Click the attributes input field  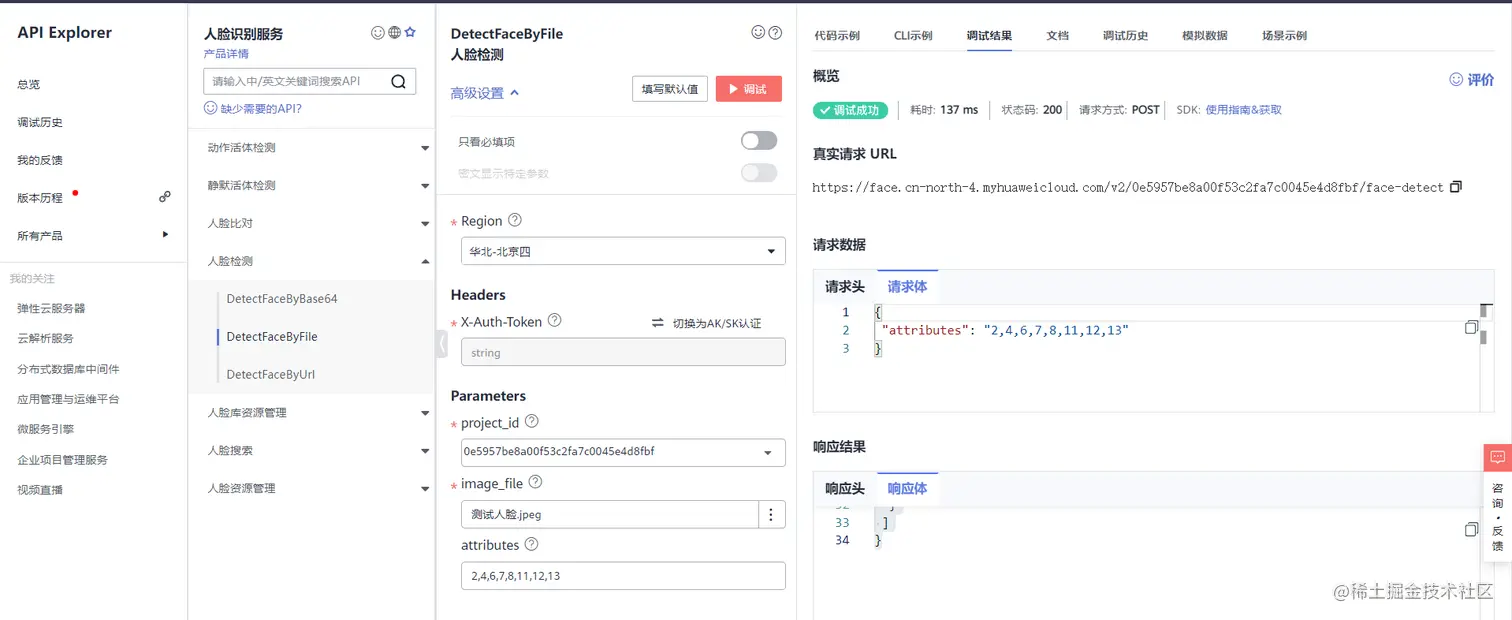[623, 576]
